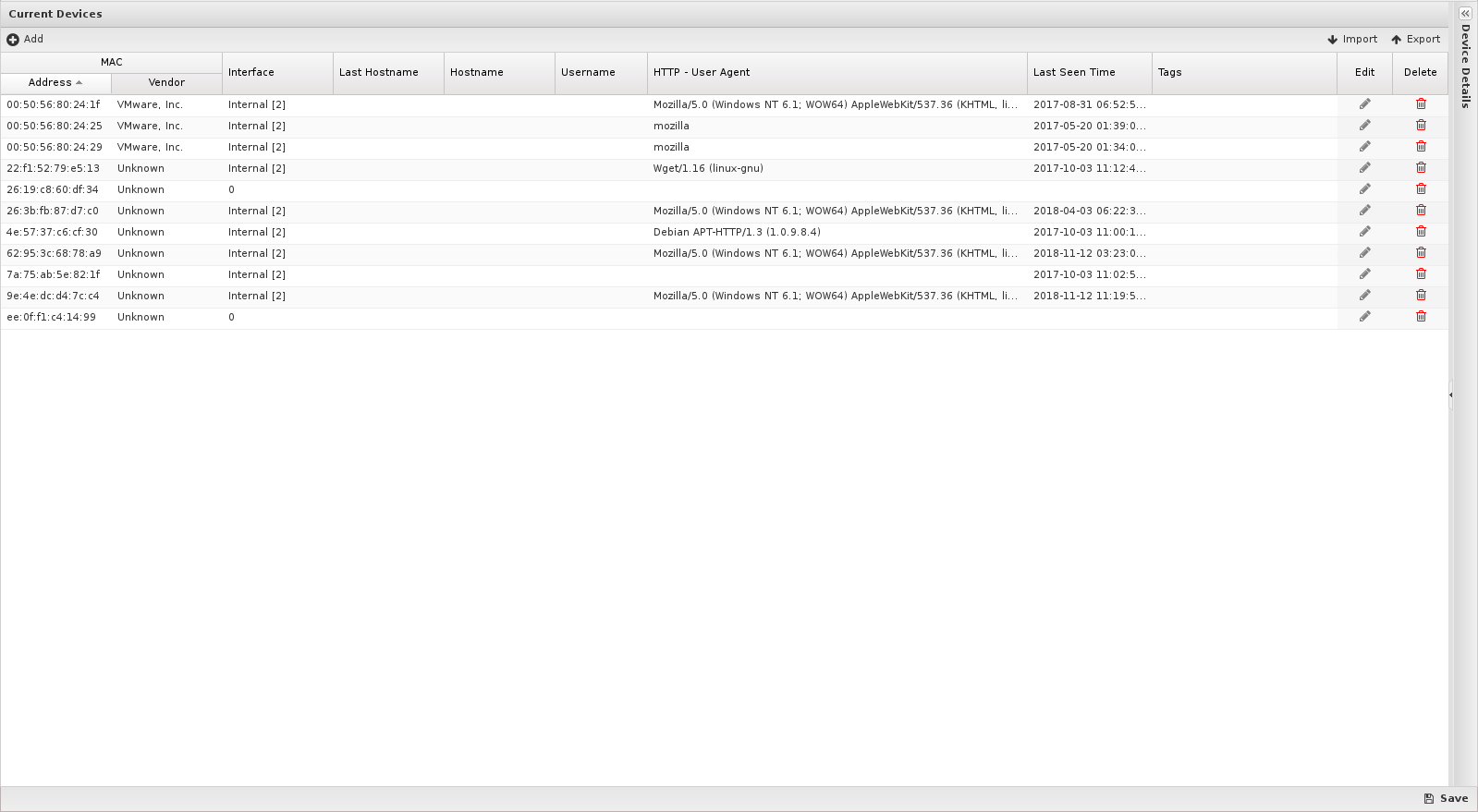Sort by MAC Address column
This screenshot has height=812, width=1478.
(55, 83)
